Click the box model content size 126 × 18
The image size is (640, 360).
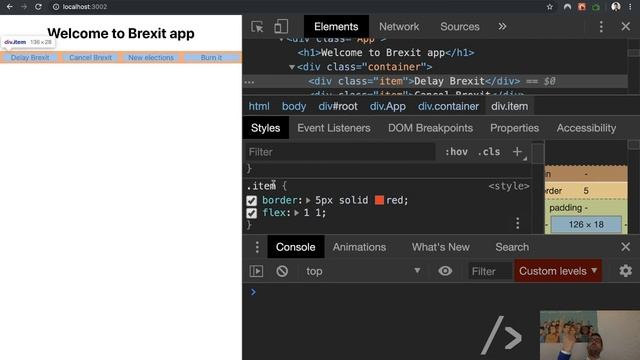pyautogui.click(x=586, y=224)
